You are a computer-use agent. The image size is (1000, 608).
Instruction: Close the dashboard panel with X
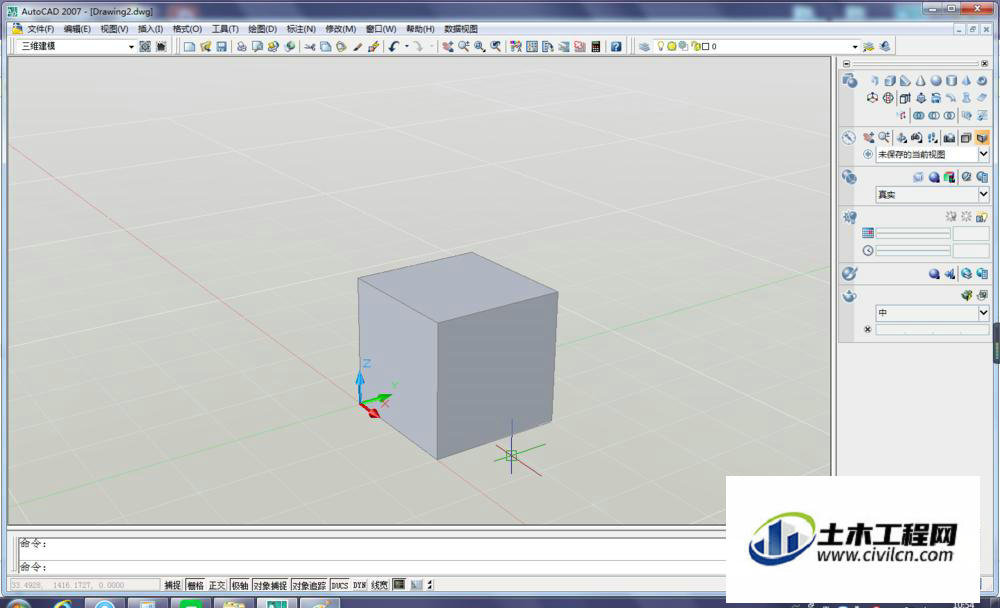pos(984,64)
